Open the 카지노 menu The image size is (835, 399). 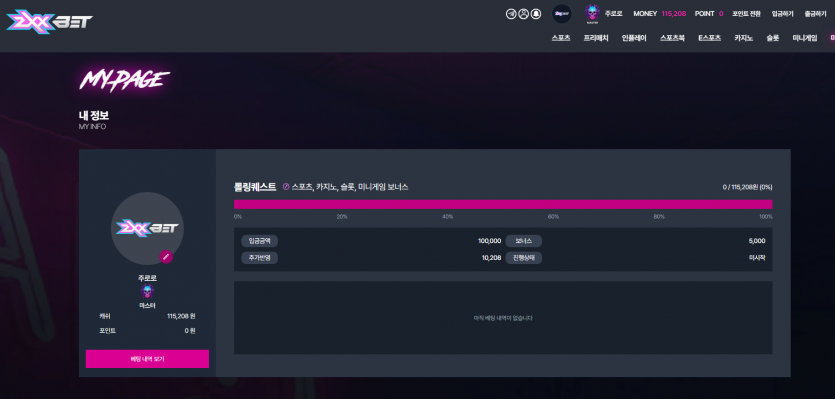click(743, 38)
